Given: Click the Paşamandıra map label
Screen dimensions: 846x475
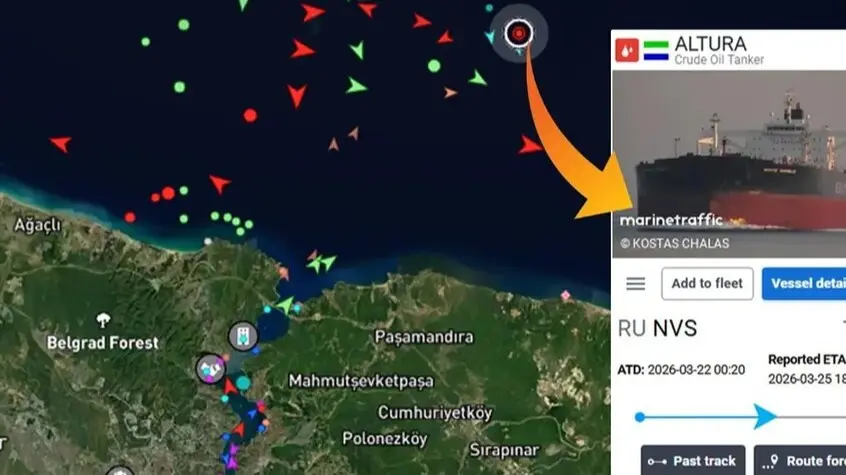Looking at the screenshot, I should [x=424, y=337].
